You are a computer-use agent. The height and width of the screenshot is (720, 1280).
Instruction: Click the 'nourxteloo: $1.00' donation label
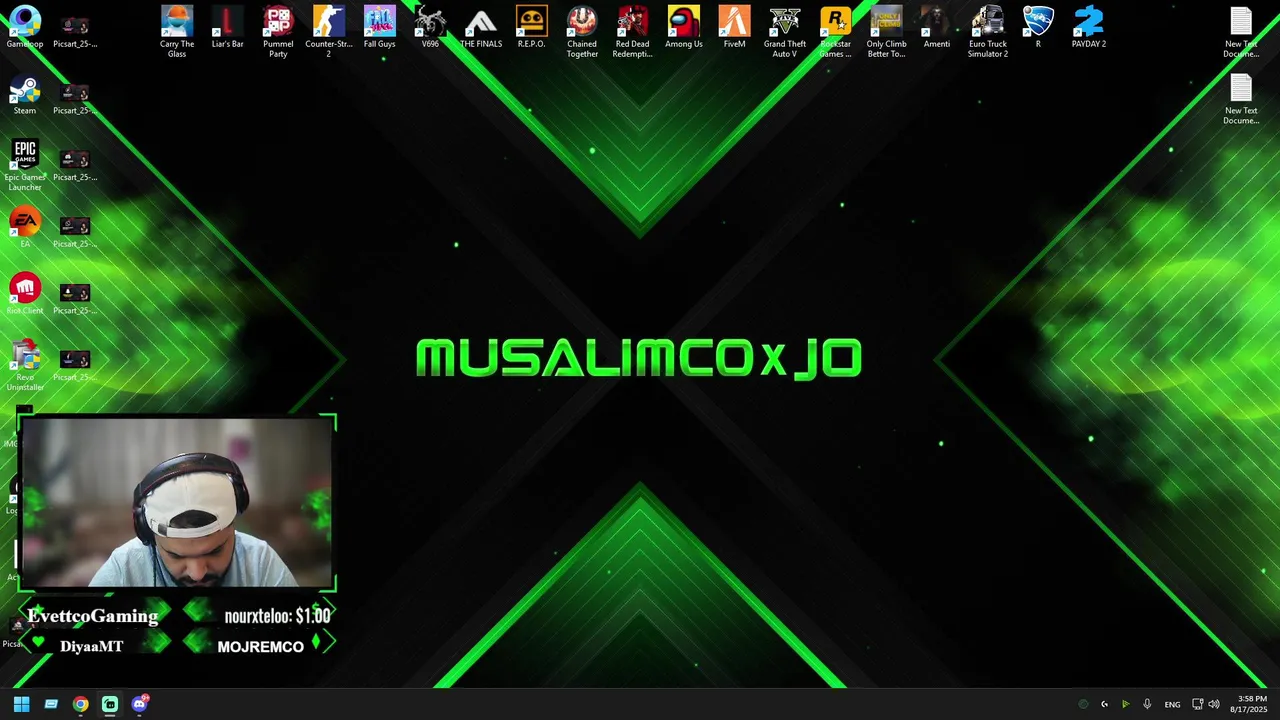pos(277,616)
